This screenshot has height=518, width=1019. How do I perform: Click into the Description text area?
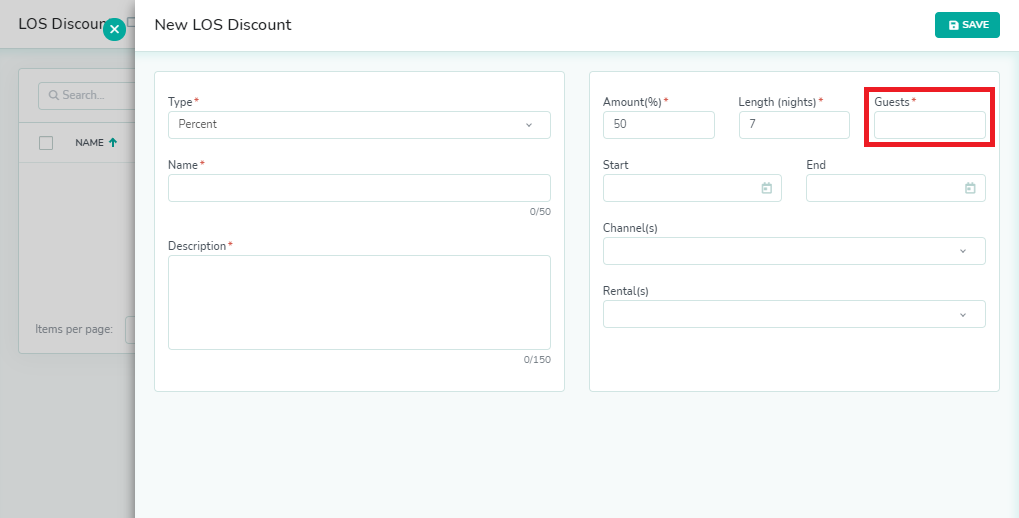(x=359, y=302)
